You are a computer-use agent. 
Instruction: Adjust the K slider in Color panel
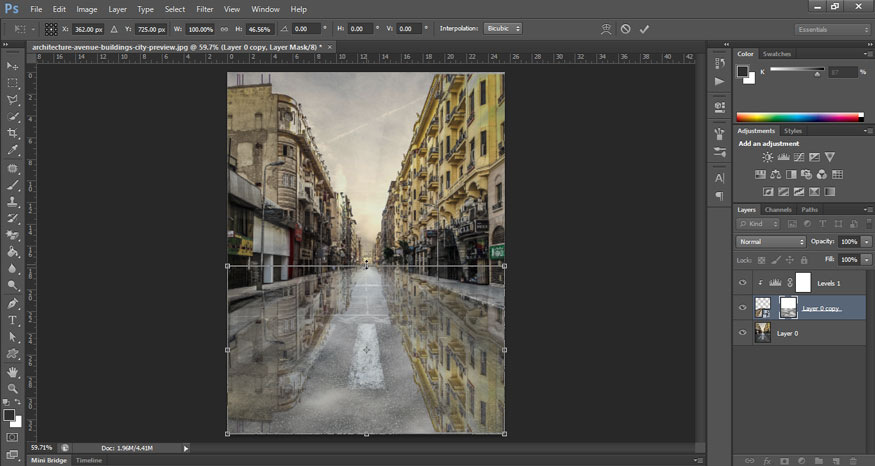pos(818,73)
